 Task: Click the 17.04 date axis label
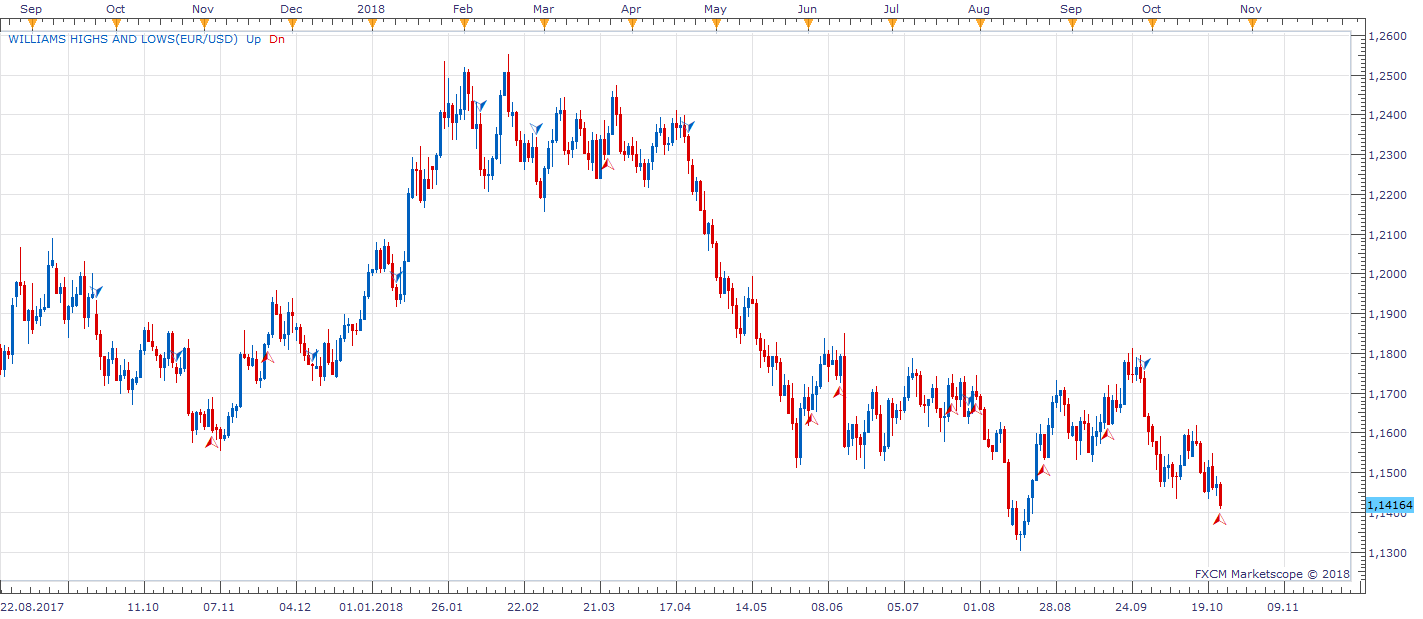click(675, 607)
